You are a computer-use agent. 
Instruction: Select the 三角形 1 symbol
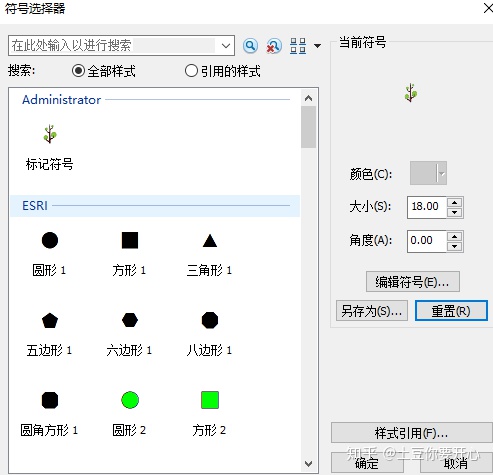pyautogui.click(x=210, y=241)
